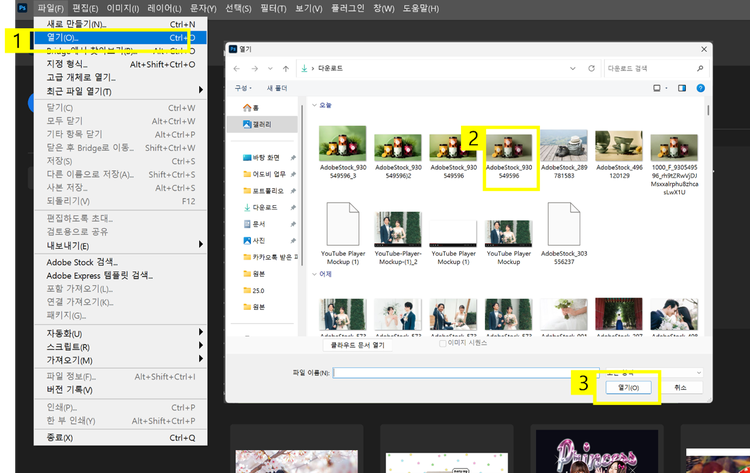Open 문서 in the sidebar
Screen dimensions: 750x473
(x=254, y=224)
